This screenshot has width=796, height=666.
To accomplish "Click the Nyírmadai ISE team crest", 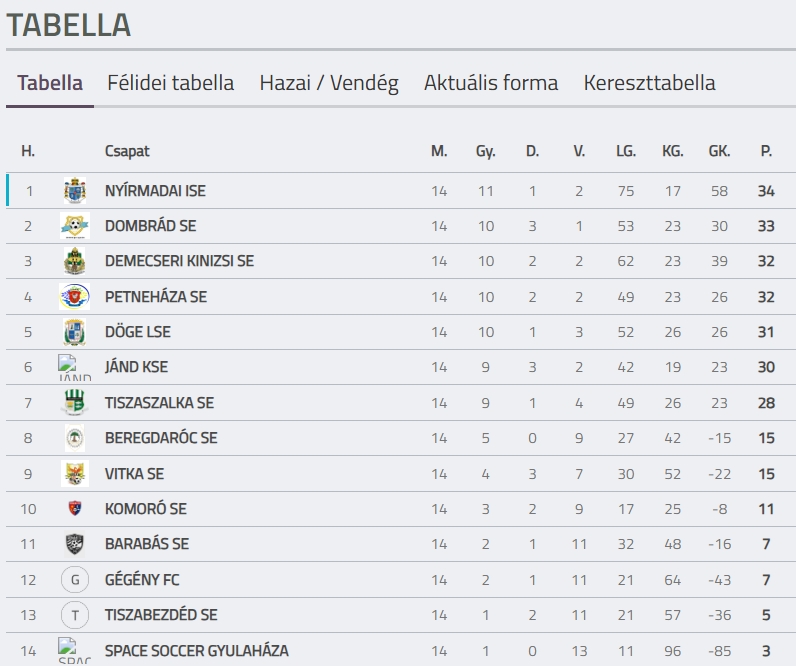I will pyautogui.click(x=75, y=191).
